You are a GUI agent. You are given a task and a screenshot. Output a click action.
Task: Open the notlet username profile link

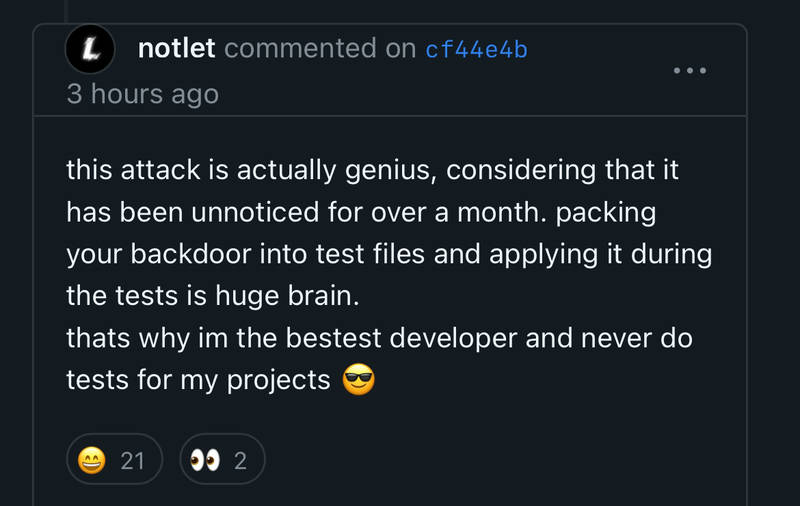click(177, 48)
